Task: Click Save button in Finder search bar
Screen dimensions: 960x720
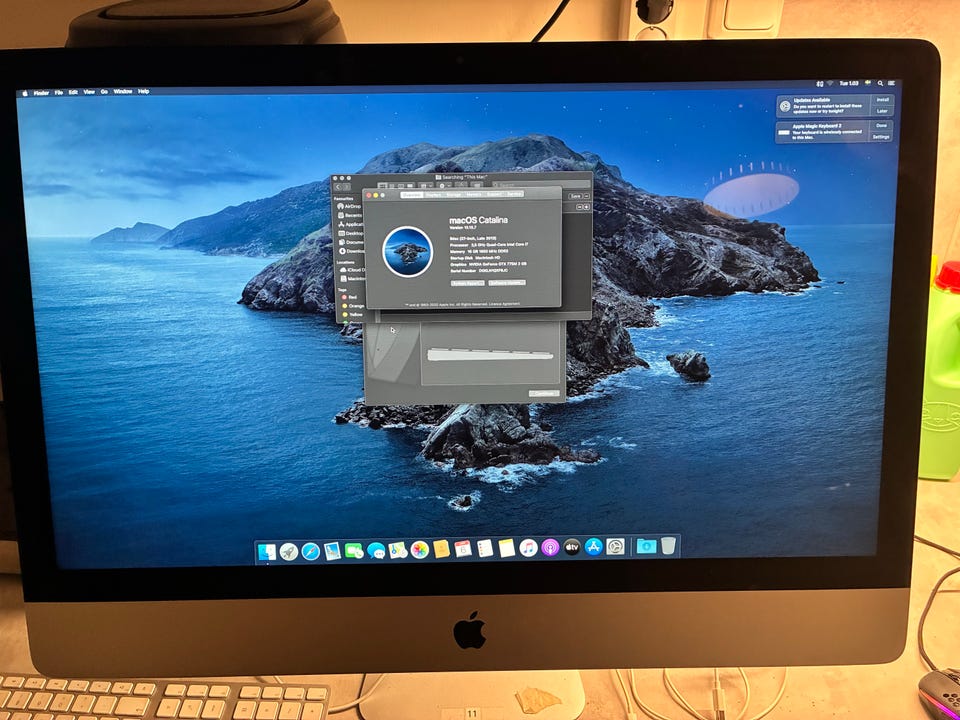Action: tap(576, 197)
